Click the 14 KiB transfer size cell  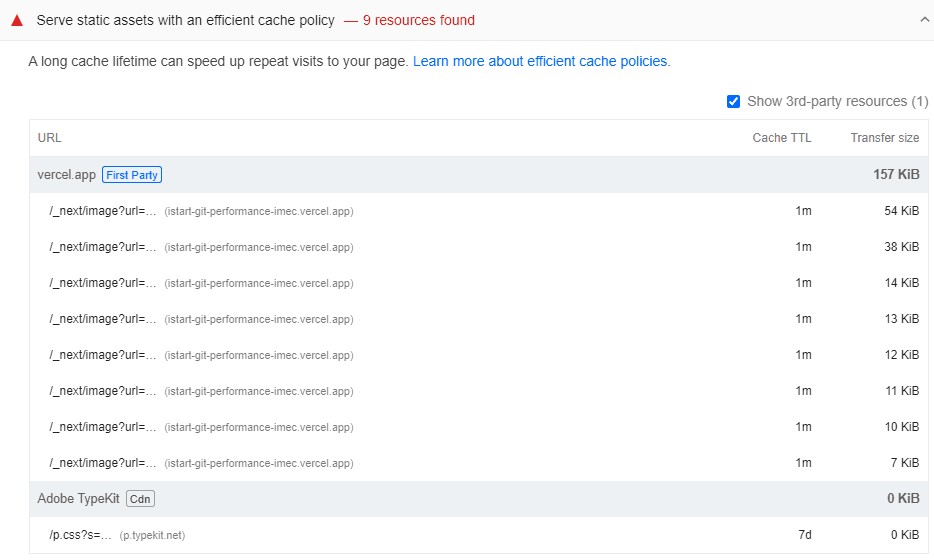pos(901,283)
